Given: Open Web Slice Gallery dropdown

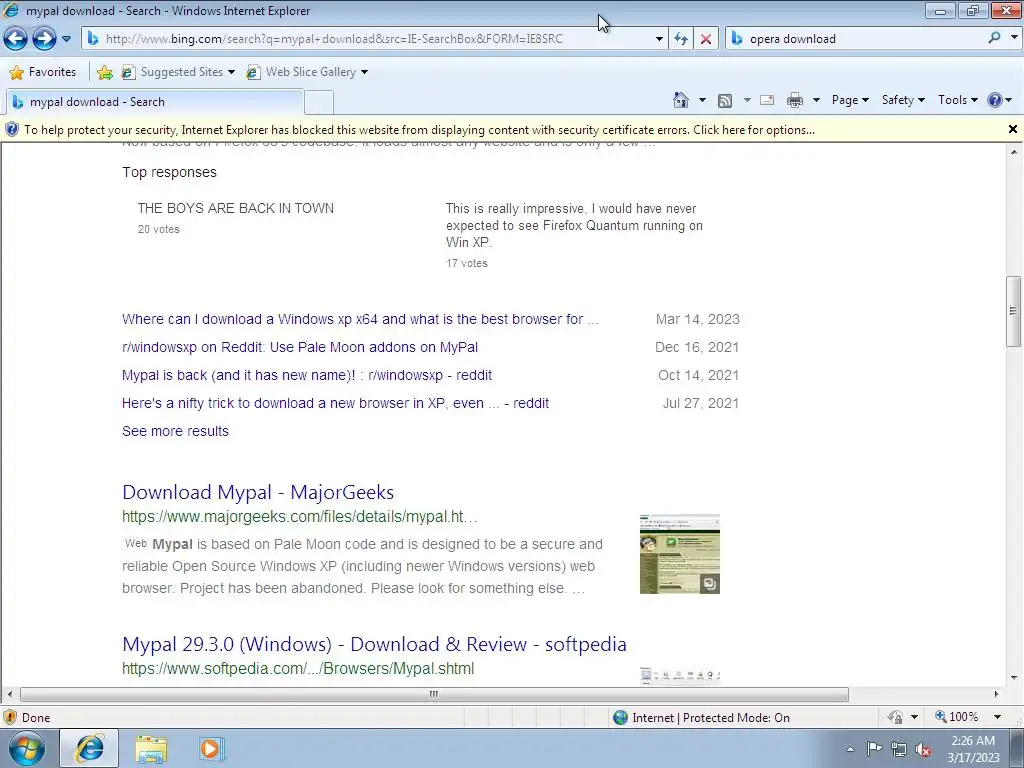Looking at the screenshot, I should coord(307,72).
